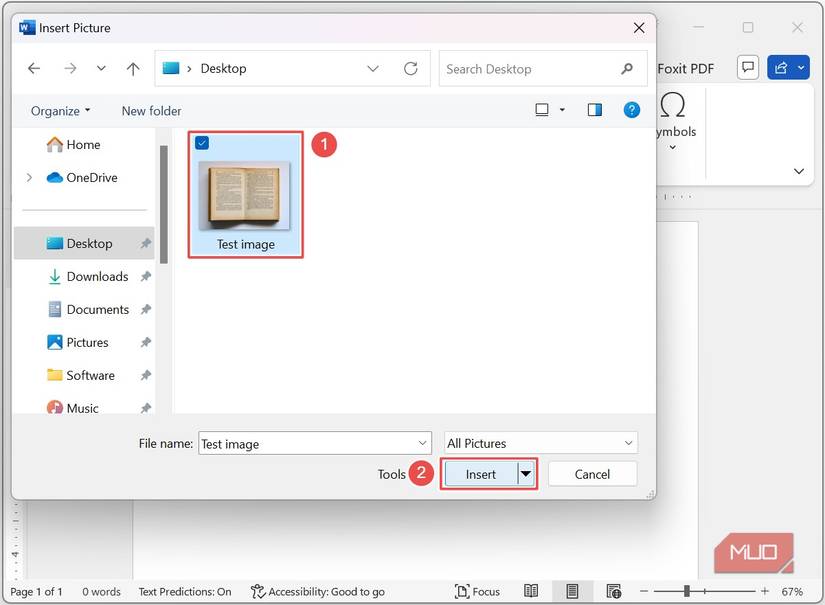The width and height of the screenshot is (825, 605).
Task: Click the Share button in Word
Action: point(781,67)
